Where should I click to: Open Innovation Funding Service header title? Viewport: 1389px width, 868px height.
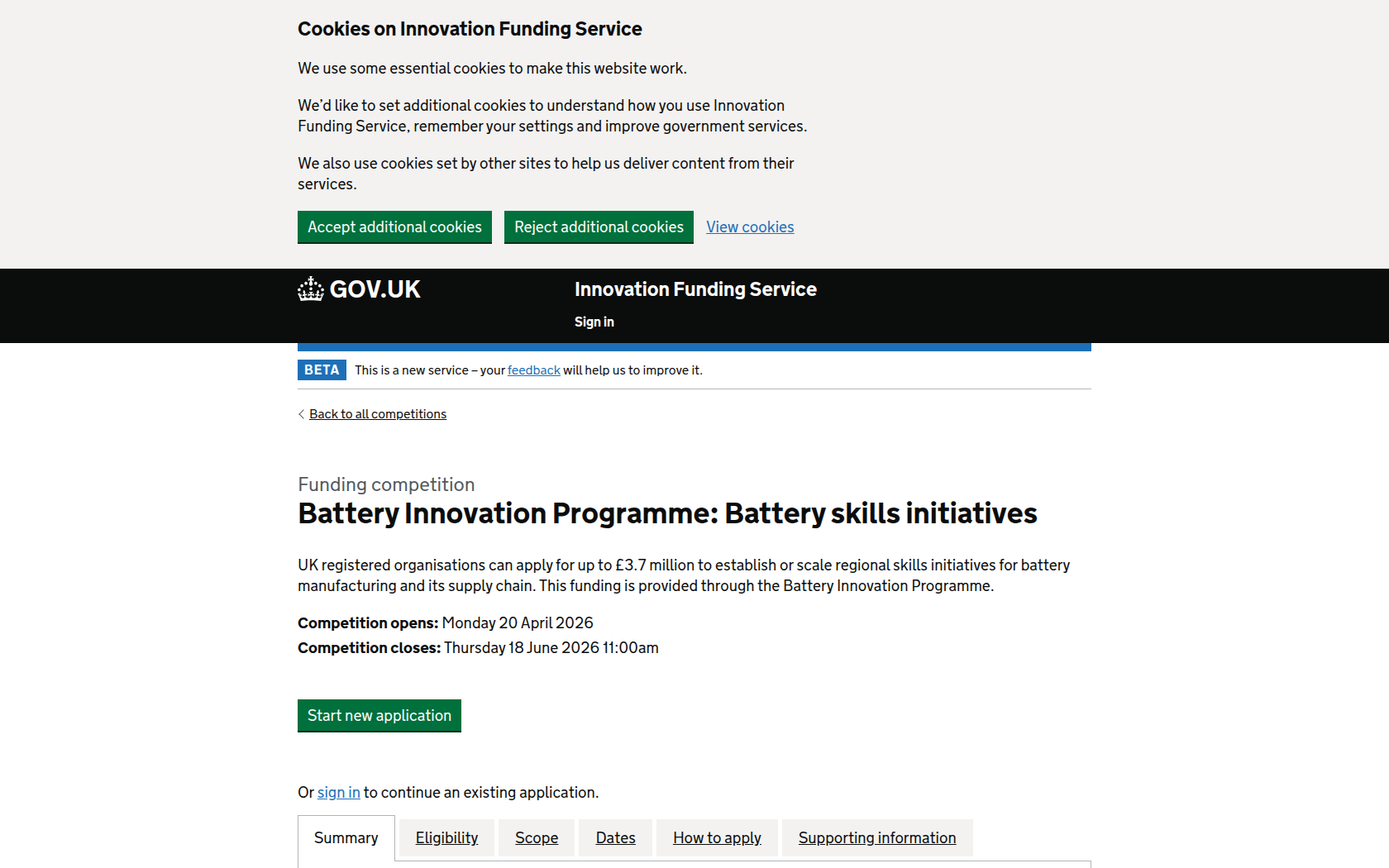[x=695, y=289]
